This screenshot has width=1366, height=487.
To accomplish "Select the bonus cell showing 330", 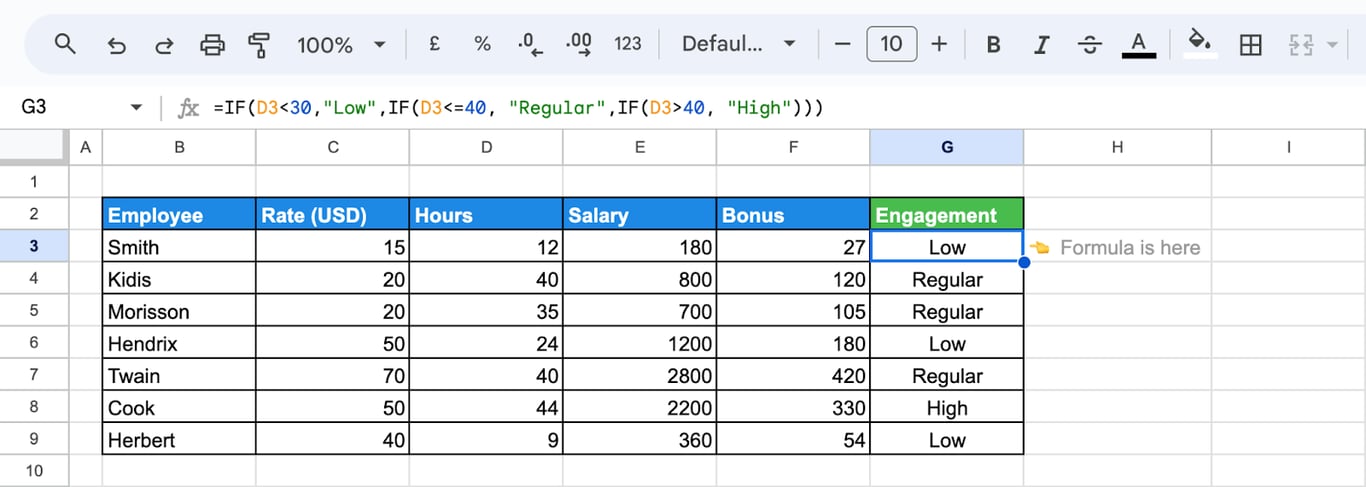I will (x=793, y=407).
